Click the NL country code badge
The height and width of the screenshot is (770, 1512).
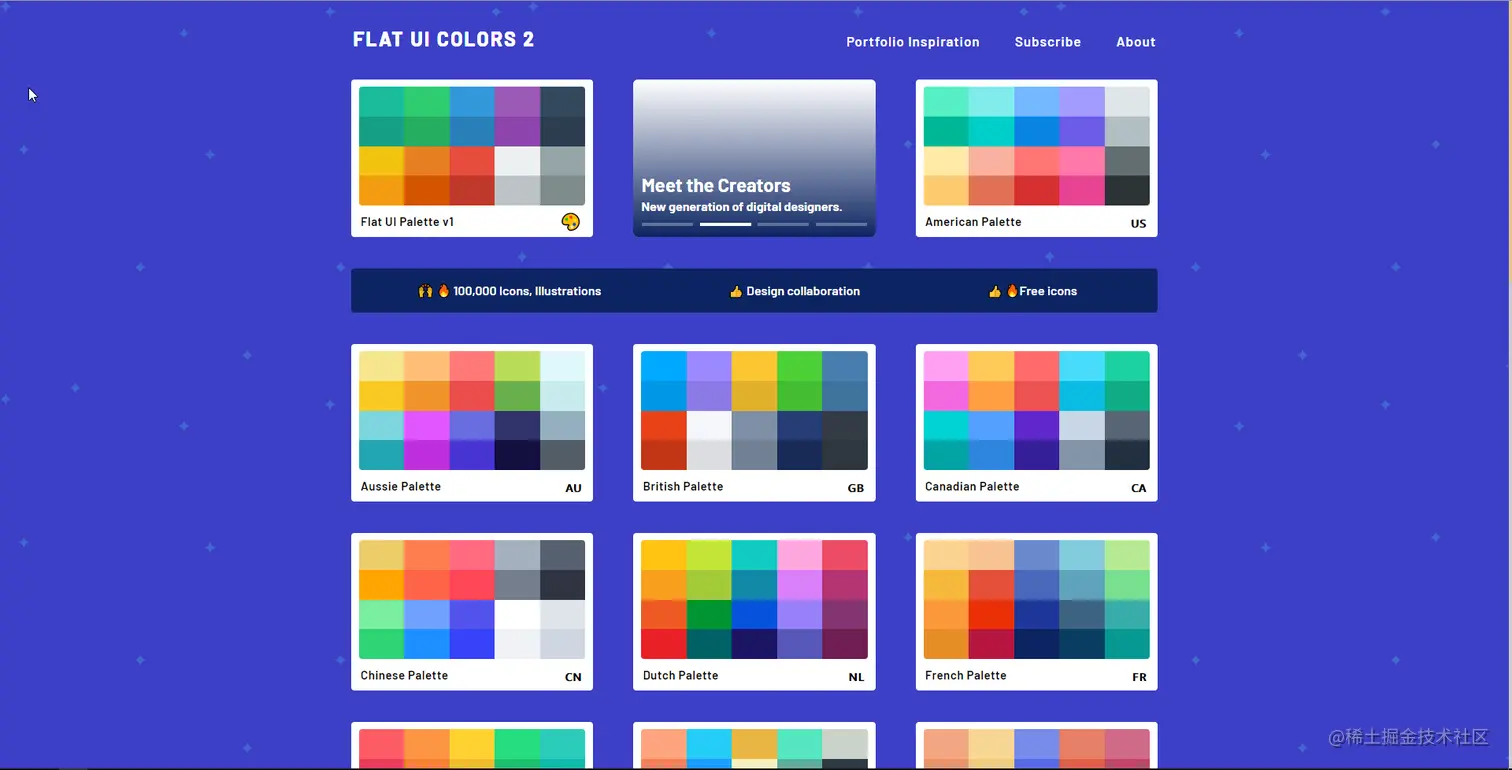pos(856,678)
